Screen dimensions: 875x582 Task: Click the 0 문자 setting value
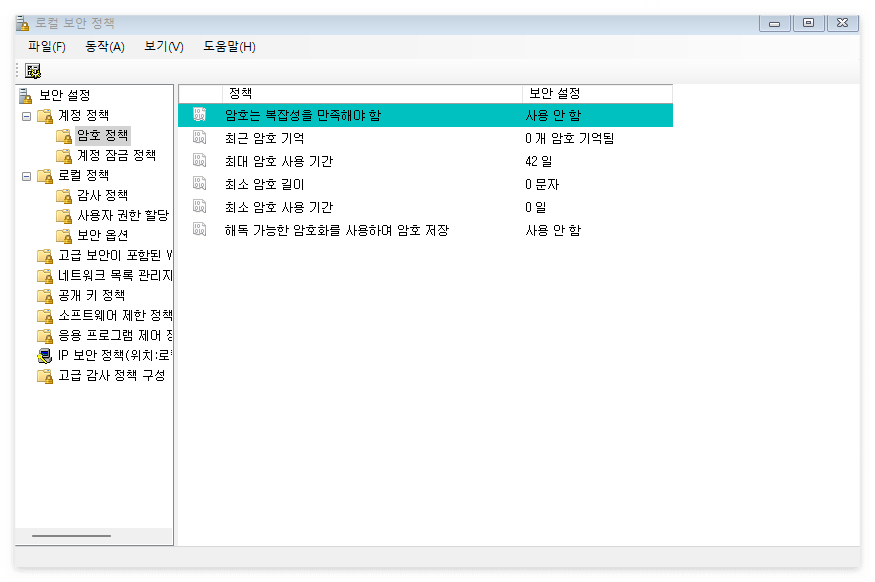point(542,184)
